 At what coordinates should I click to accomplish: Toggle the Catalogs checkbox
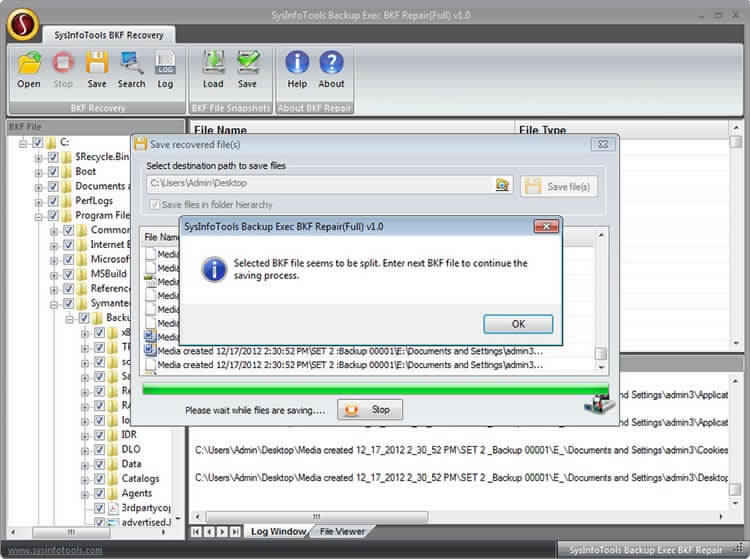99,479
